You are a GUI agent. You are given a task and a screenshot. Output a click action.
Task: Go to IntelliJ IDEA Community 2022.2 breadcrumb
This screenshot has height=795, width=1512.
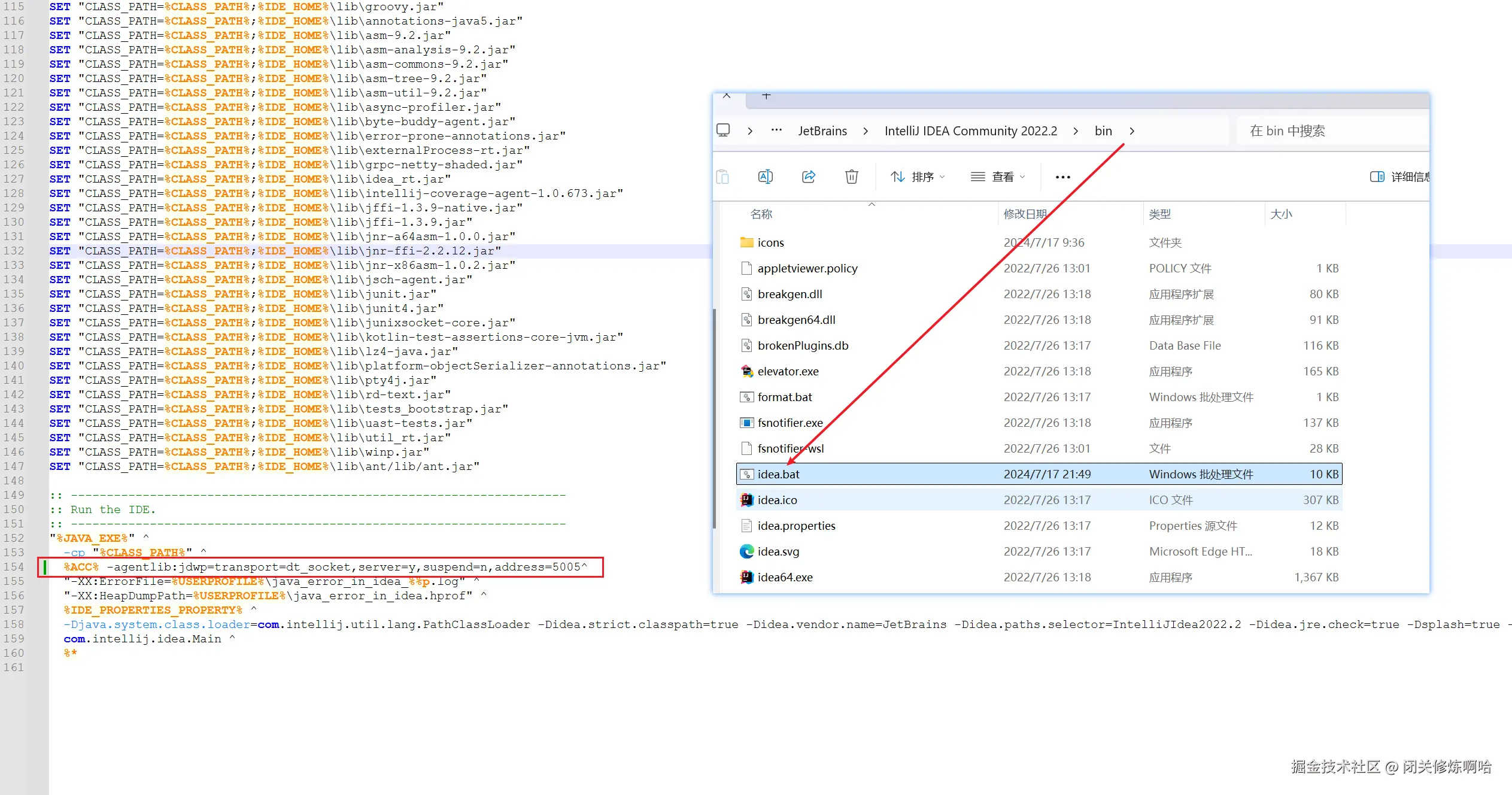pos(970,131)
